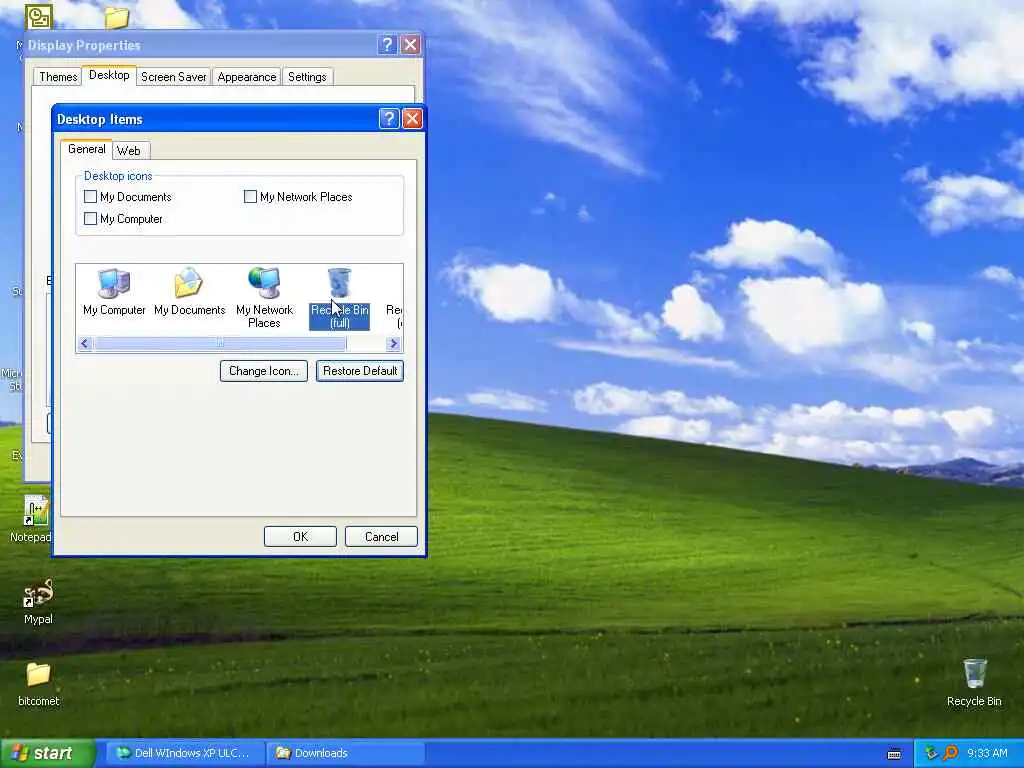This screenshot has height=768, width=1024.
Task: Open the Themes tab in Display Properties
Action: [x=58, y=77]
